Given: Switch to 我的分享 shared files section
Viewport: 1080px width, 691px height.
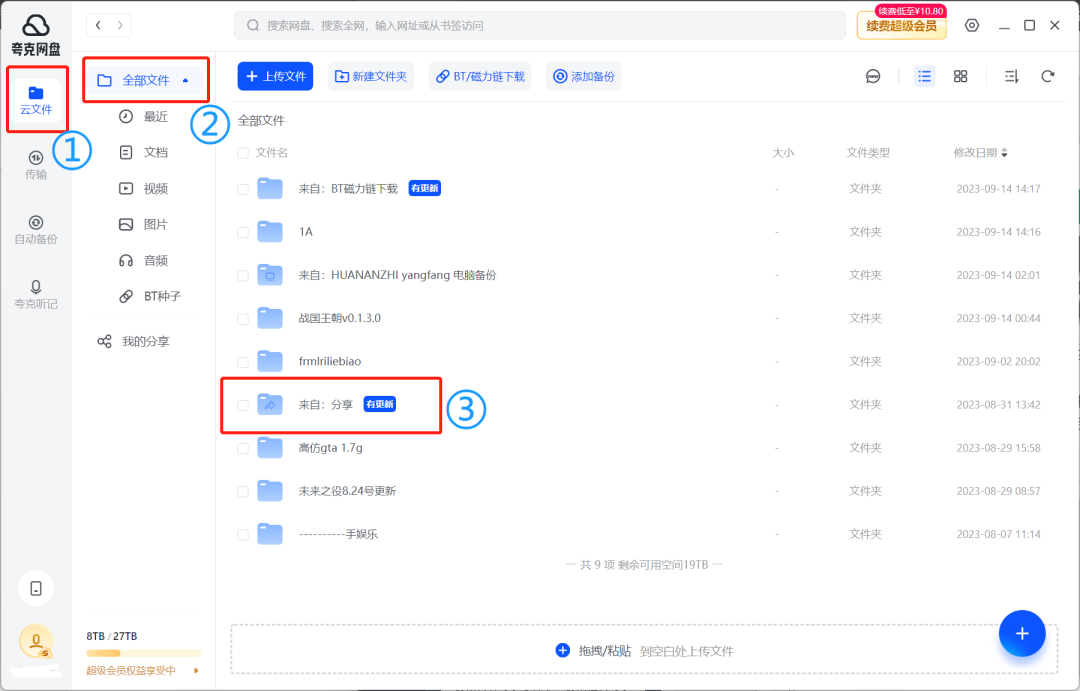Looking at the screenshot, I should coord(147,340).
